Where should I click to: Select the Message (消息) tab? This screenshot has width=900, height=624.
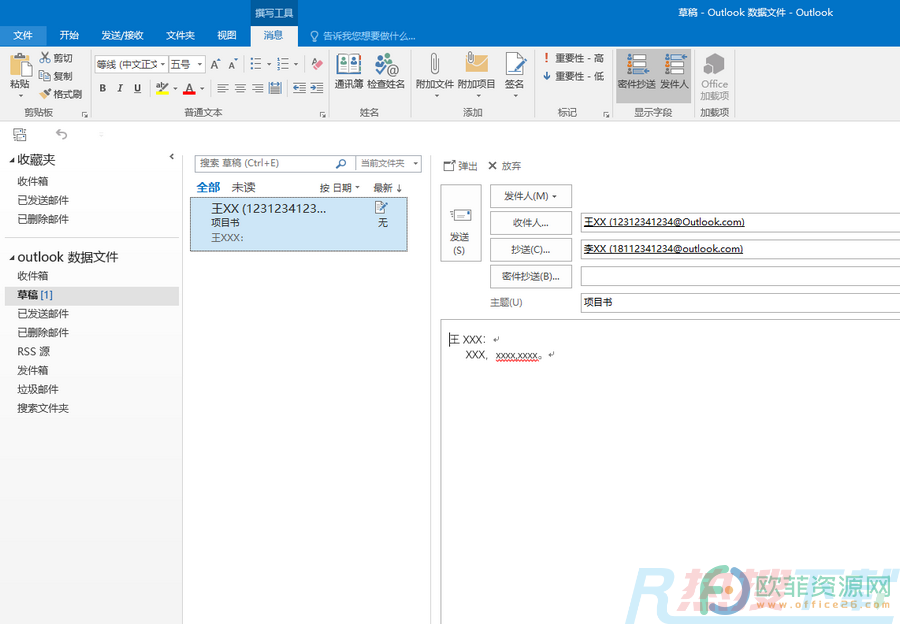(x=273, y=35)
